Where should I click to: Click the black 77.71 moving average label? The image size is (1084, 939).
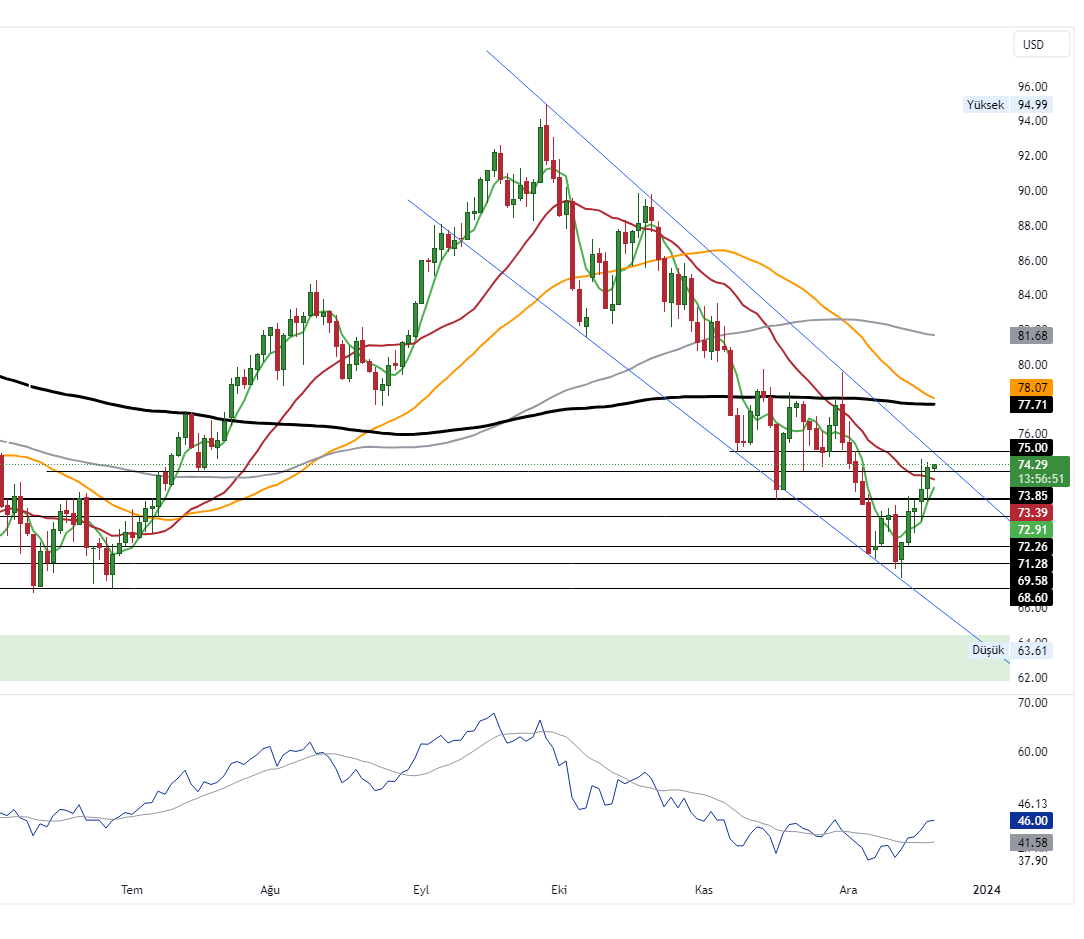click(x=1032, y=405)
